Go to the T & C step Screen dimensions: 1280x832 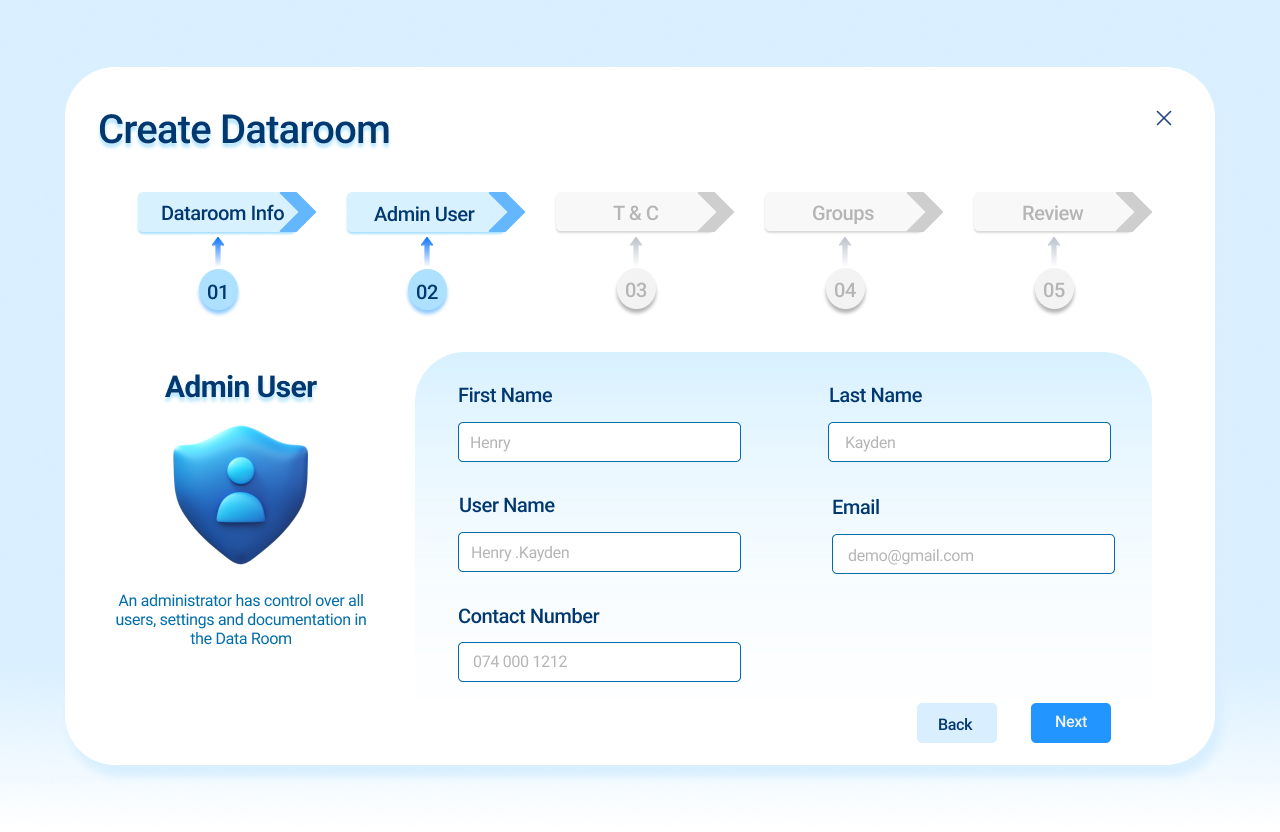[645, 213]
